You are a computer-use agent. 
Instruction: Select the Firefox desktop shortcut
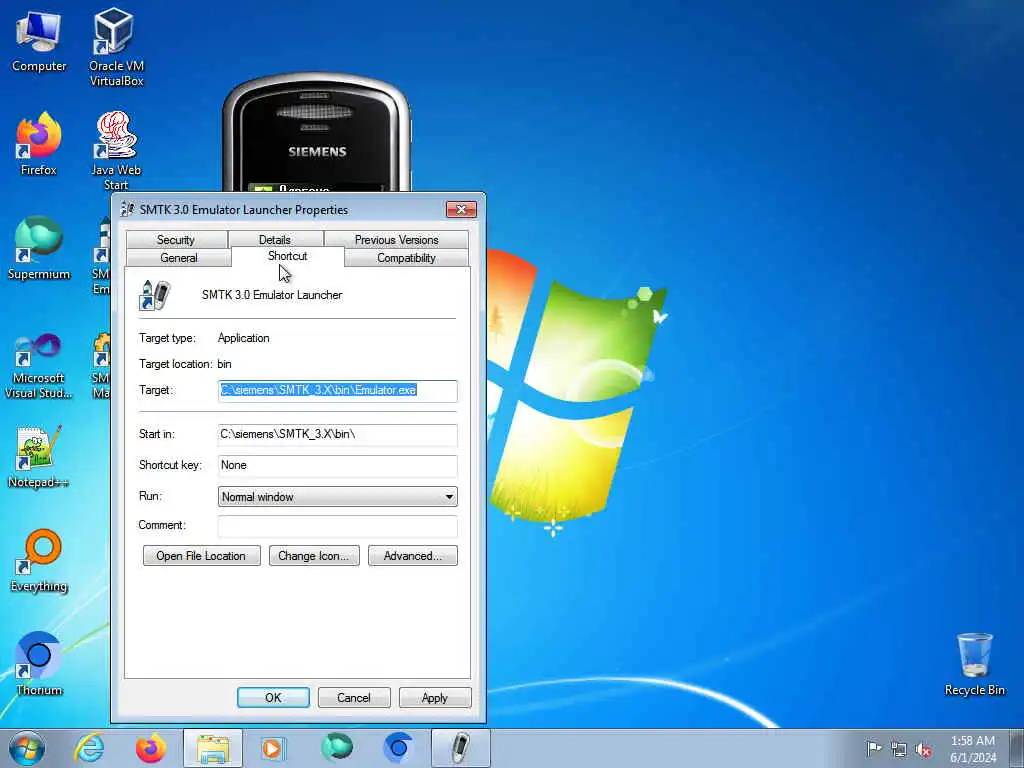click(x=39, y=144)
